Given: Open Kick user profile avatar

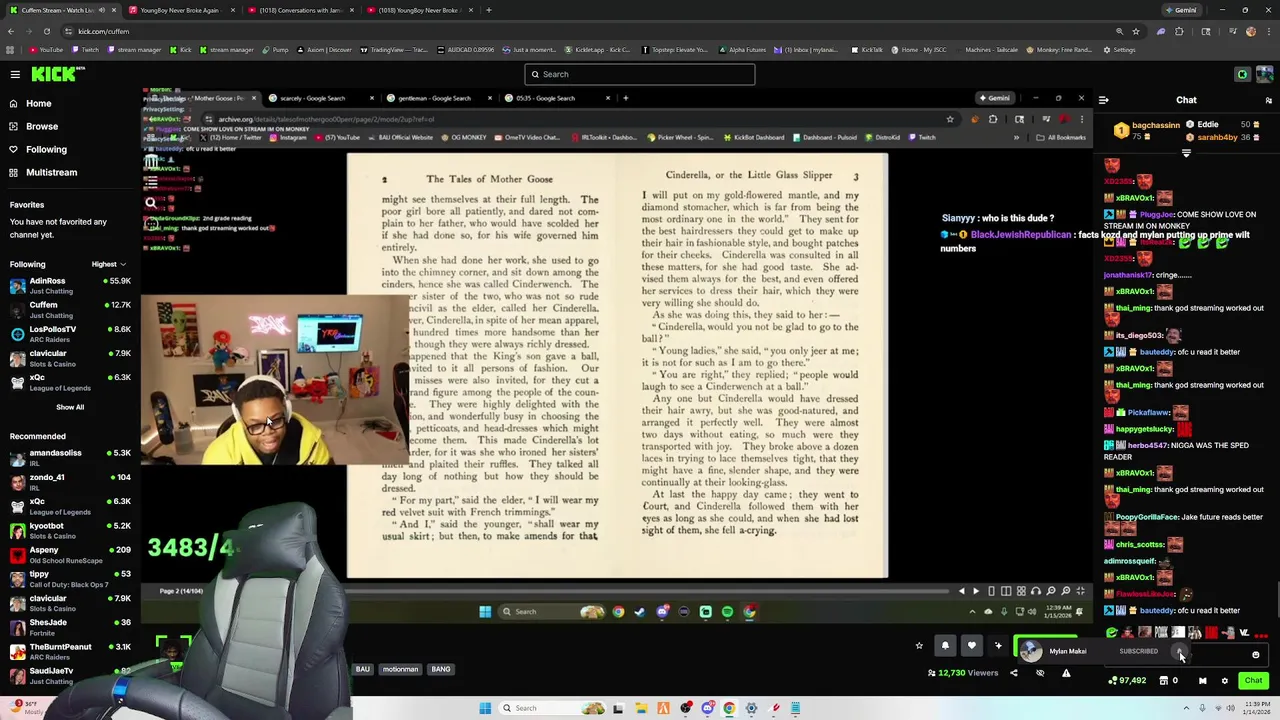Looking at the screenshot, I should coord(1265,74).
